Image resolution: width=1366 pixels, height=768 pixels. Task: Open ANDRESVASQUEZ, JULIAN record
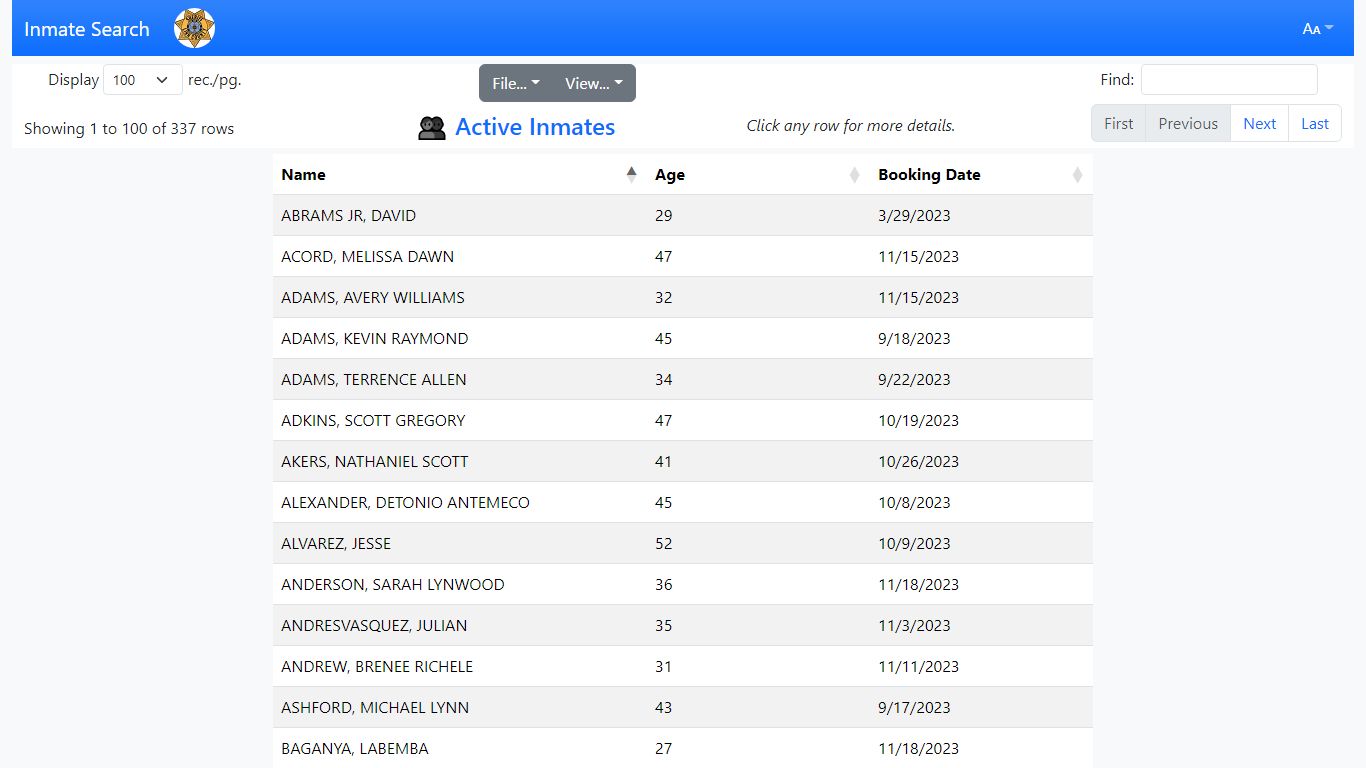coord(683,625)
